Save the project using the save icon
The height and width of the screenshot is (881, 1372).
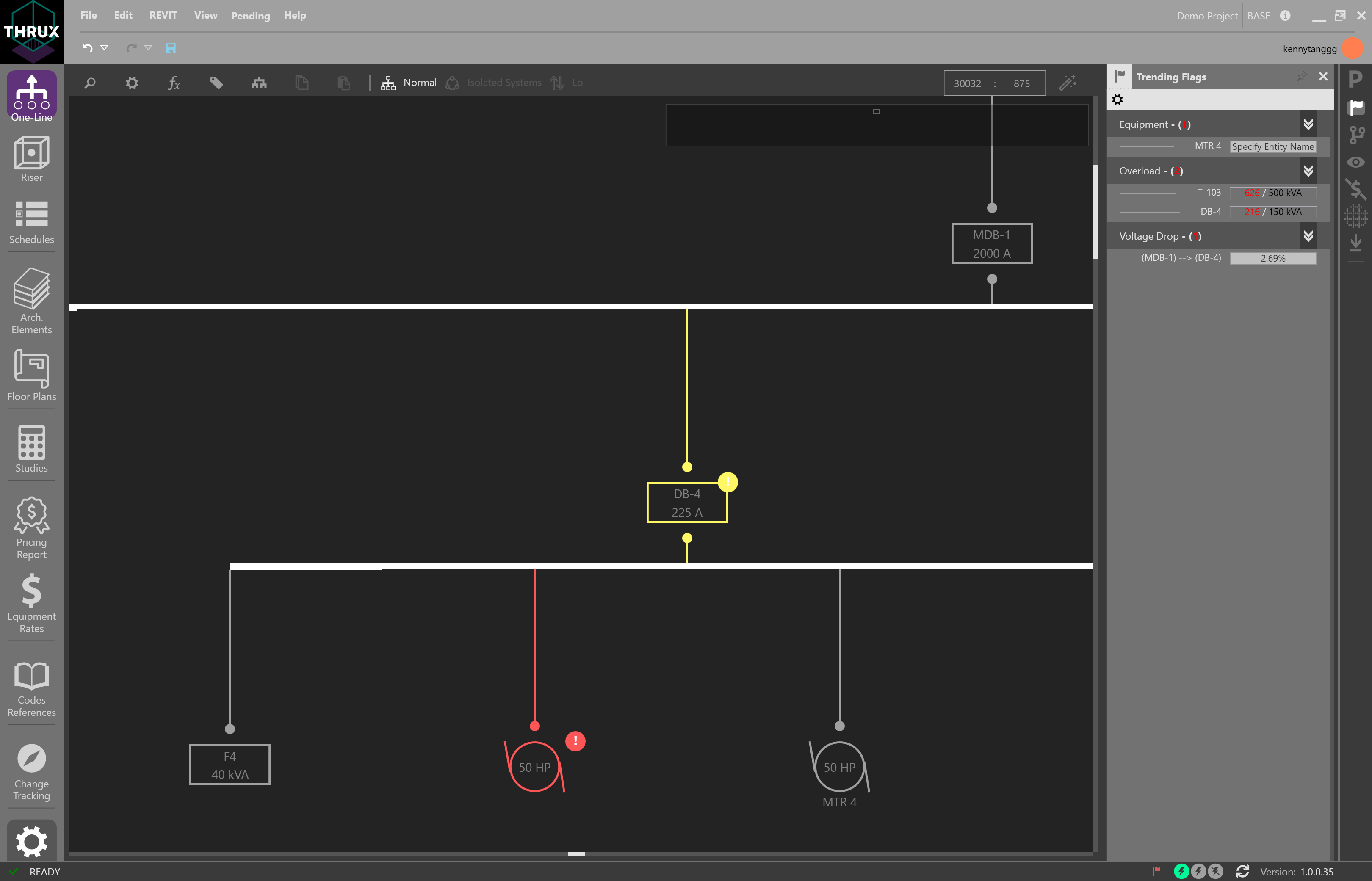coord(171,48)
